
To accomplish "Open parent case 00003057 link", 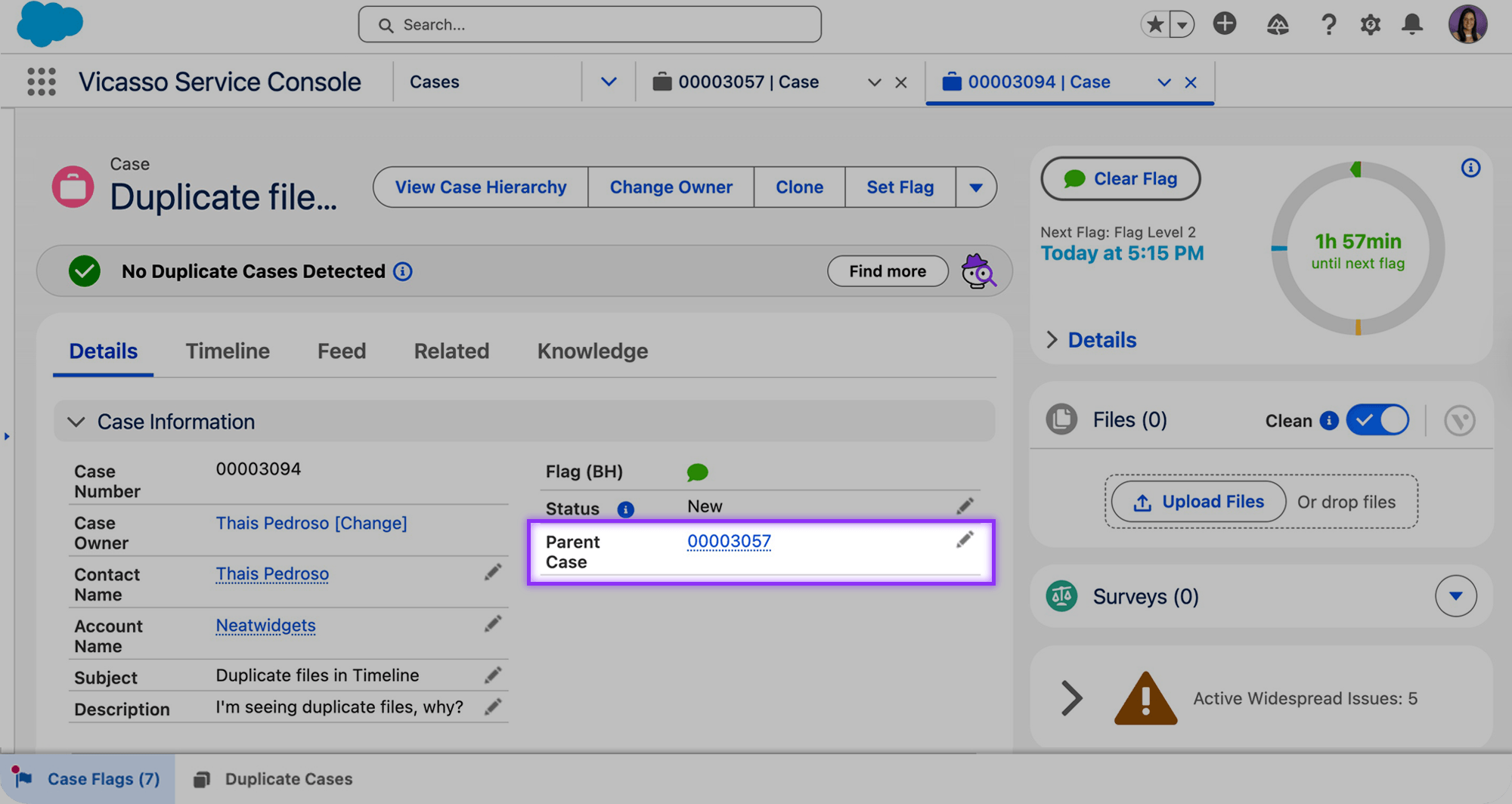I will point(729,541).
